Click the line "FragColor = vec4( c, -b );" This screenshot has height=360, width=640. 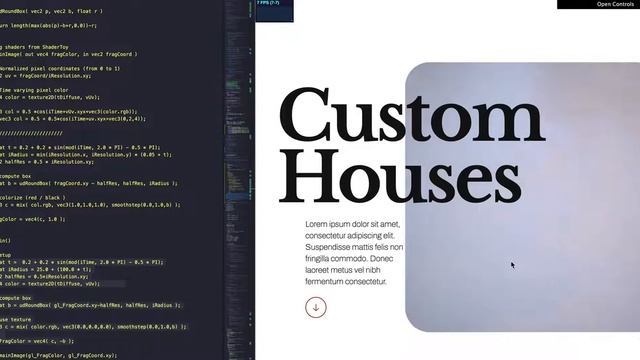(x=37, y=341)
